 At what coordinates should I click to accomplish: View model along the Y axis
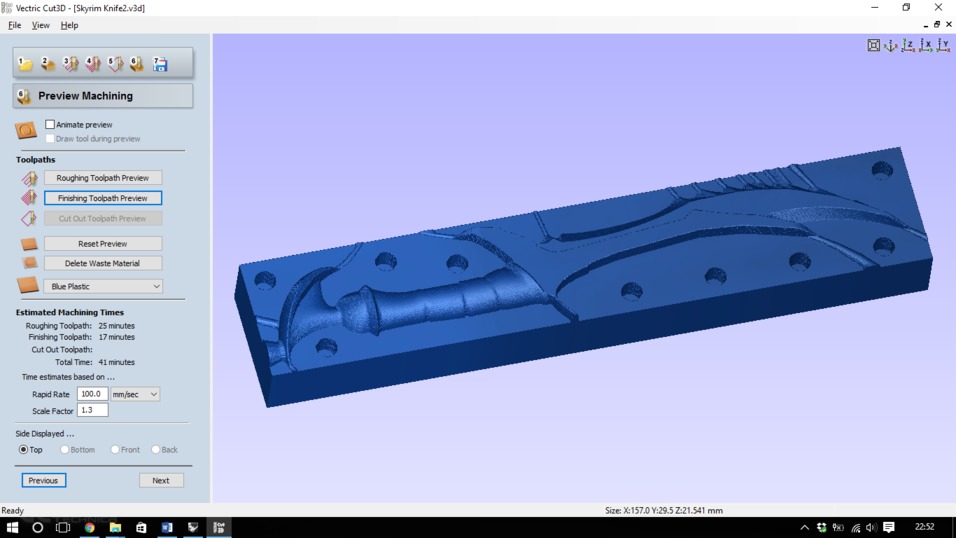point(943,45)
